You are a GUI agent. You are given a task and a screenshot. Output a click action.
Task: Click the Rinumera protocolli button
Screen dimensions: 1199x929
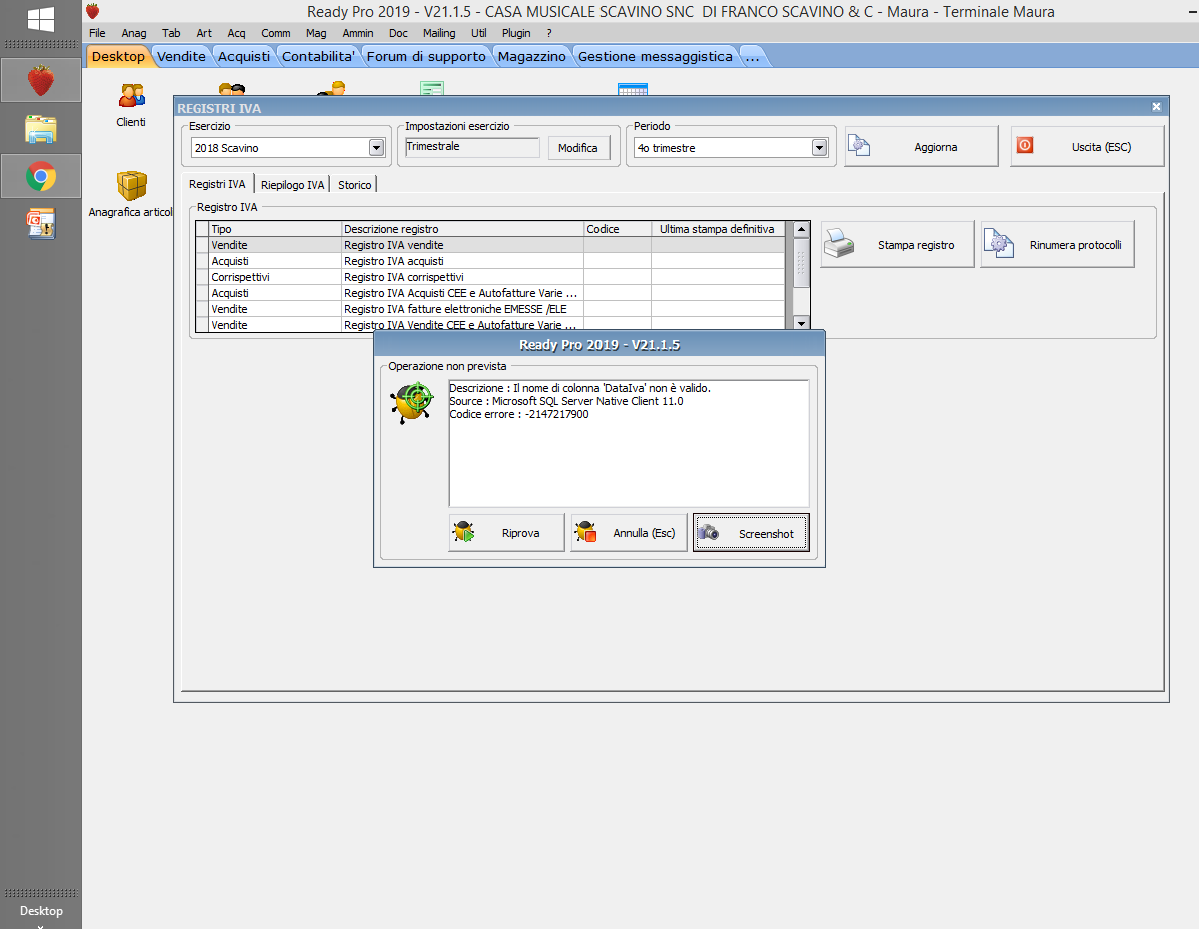point(1057,245)
